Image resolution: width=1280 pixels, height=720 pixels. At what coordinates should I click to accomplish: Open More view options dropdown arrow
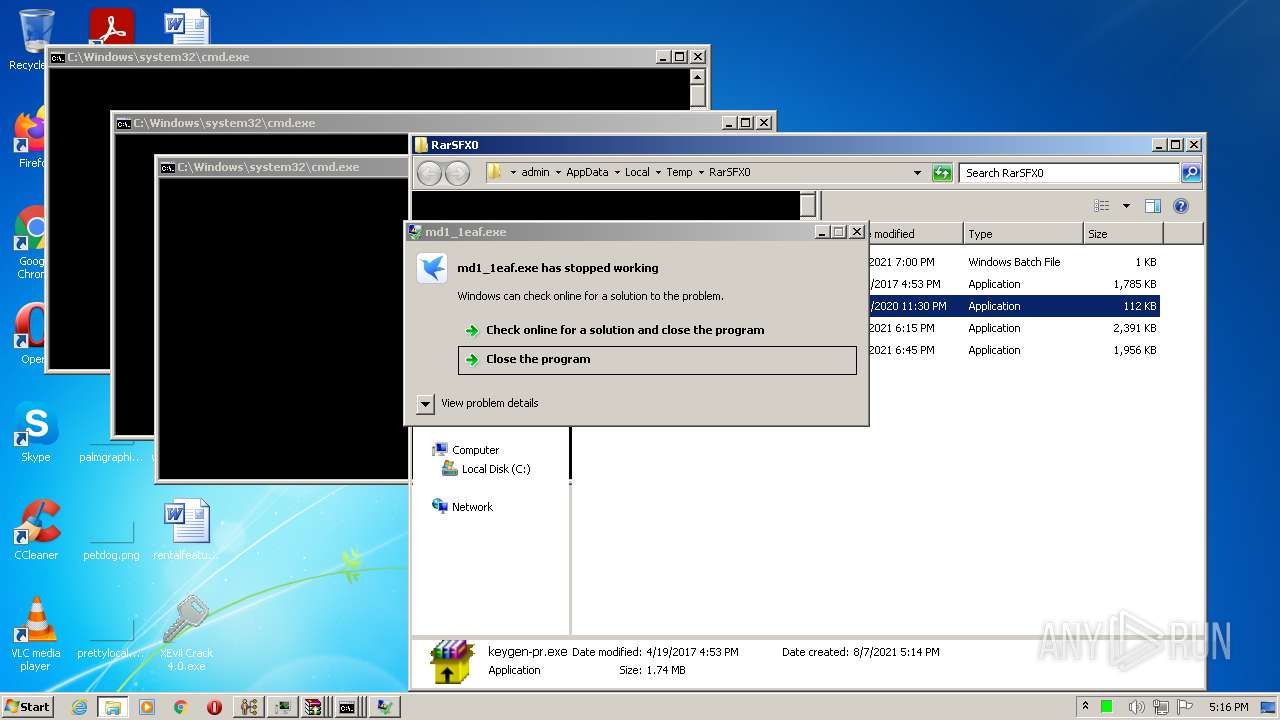coord(1126,206)
